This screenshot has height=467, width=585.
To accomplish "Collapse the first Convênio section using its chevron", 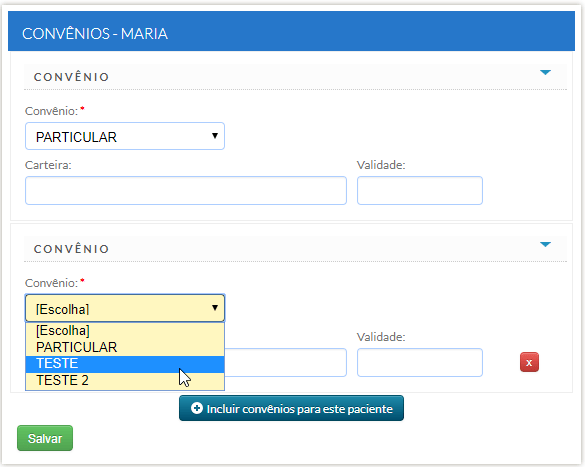I will [545, 72].
